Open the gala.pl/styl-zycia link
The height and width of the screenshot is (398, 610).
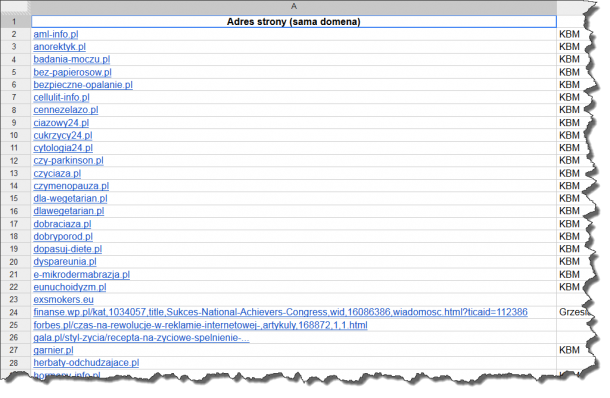[141, 337]
